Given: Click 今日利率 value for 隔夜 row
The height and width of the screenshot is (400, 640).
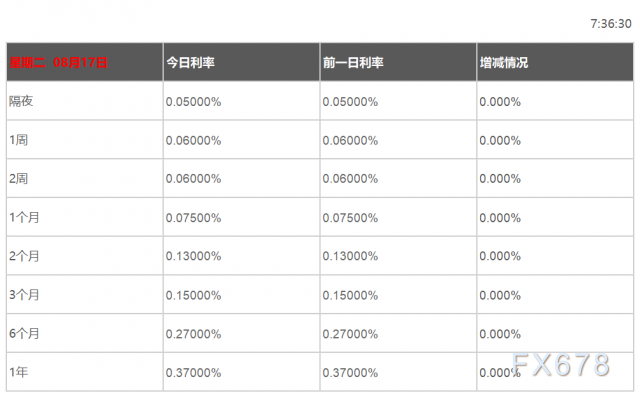Looking at the screenshot, I should click(x=194, y=101).
